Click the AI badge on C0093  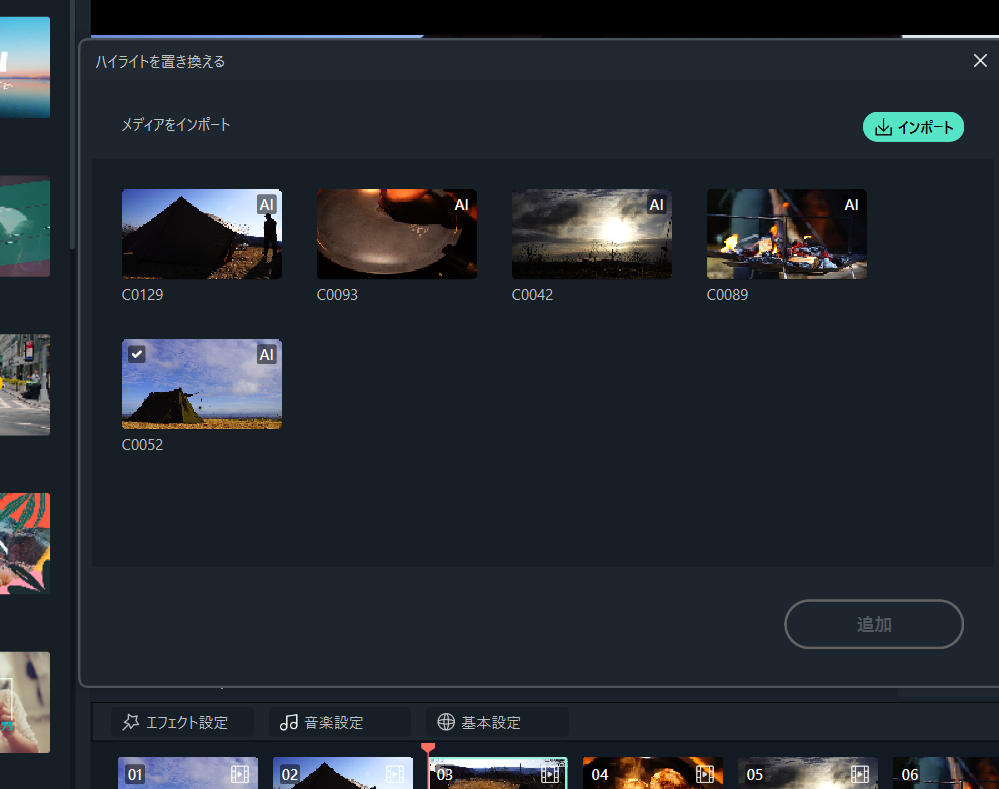click(462, 205)
